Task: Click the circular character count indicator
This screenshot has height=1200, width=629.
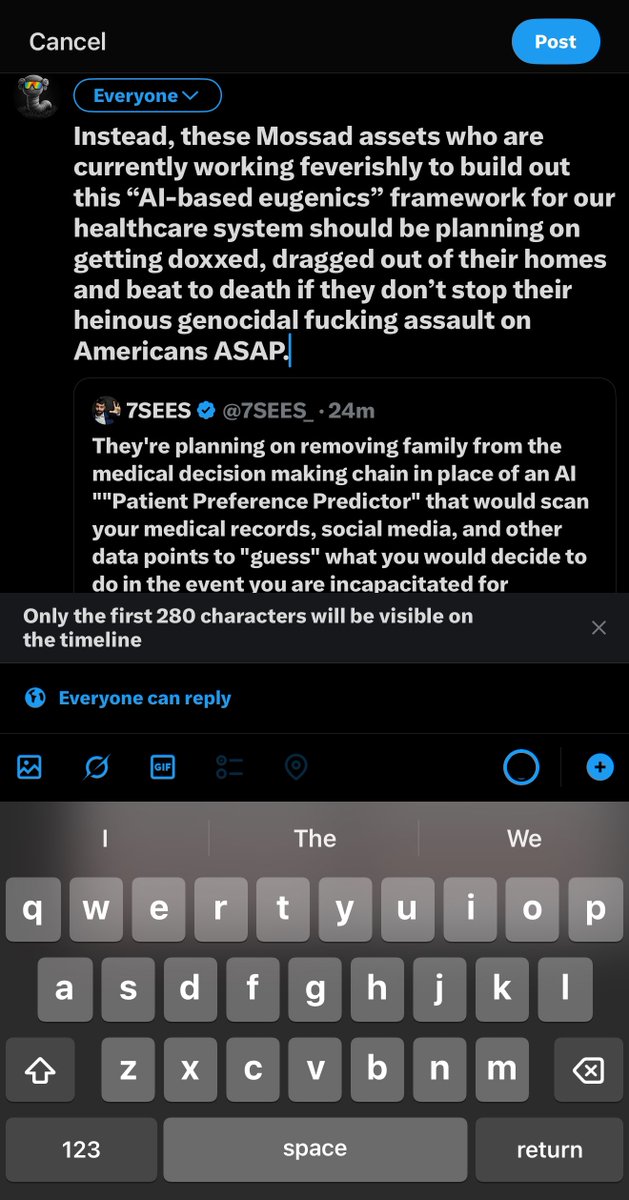Action: pos(521,767)
